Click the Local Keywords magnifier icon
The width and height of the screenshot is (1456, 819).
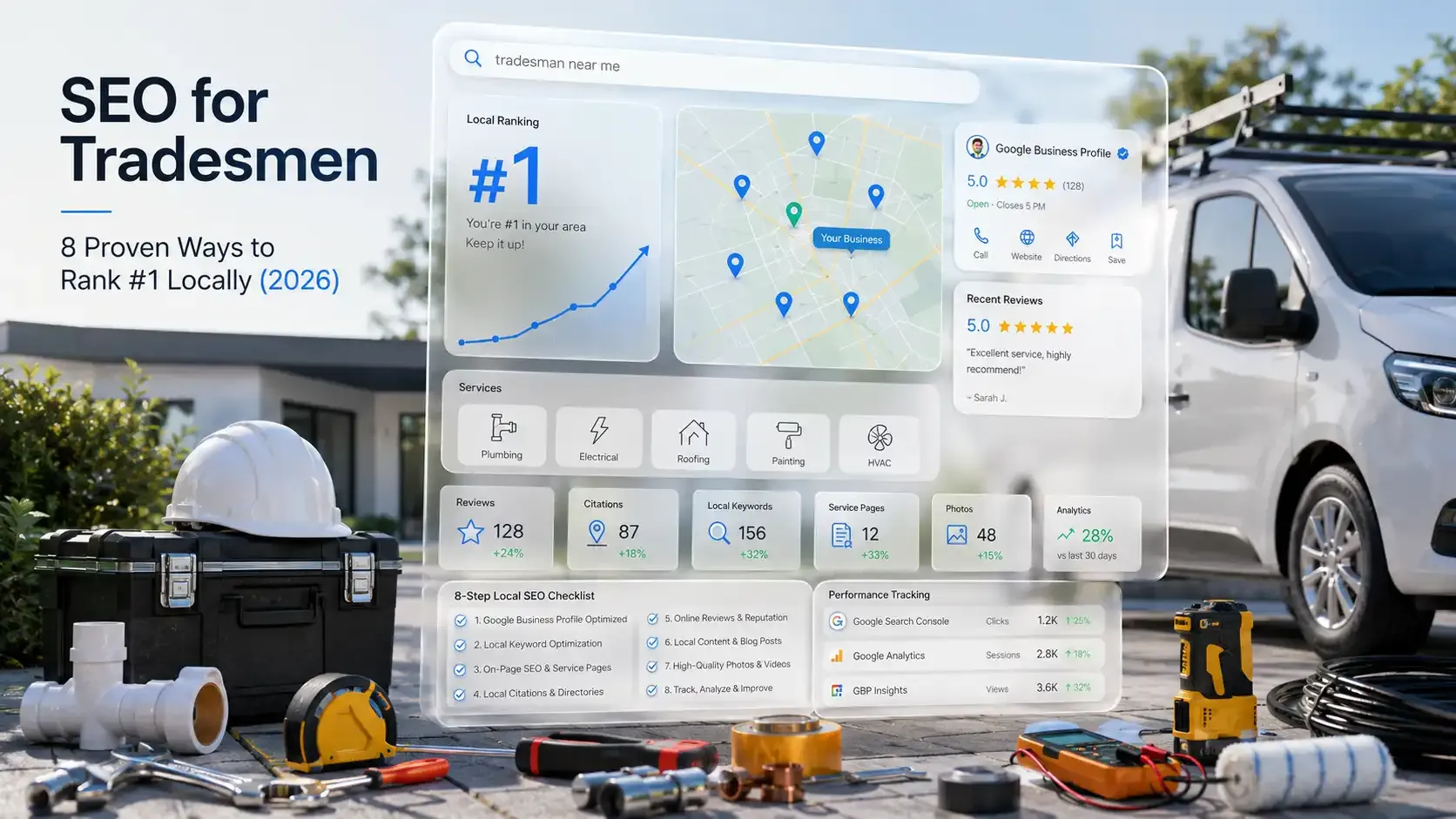click(x=719, y=533)
